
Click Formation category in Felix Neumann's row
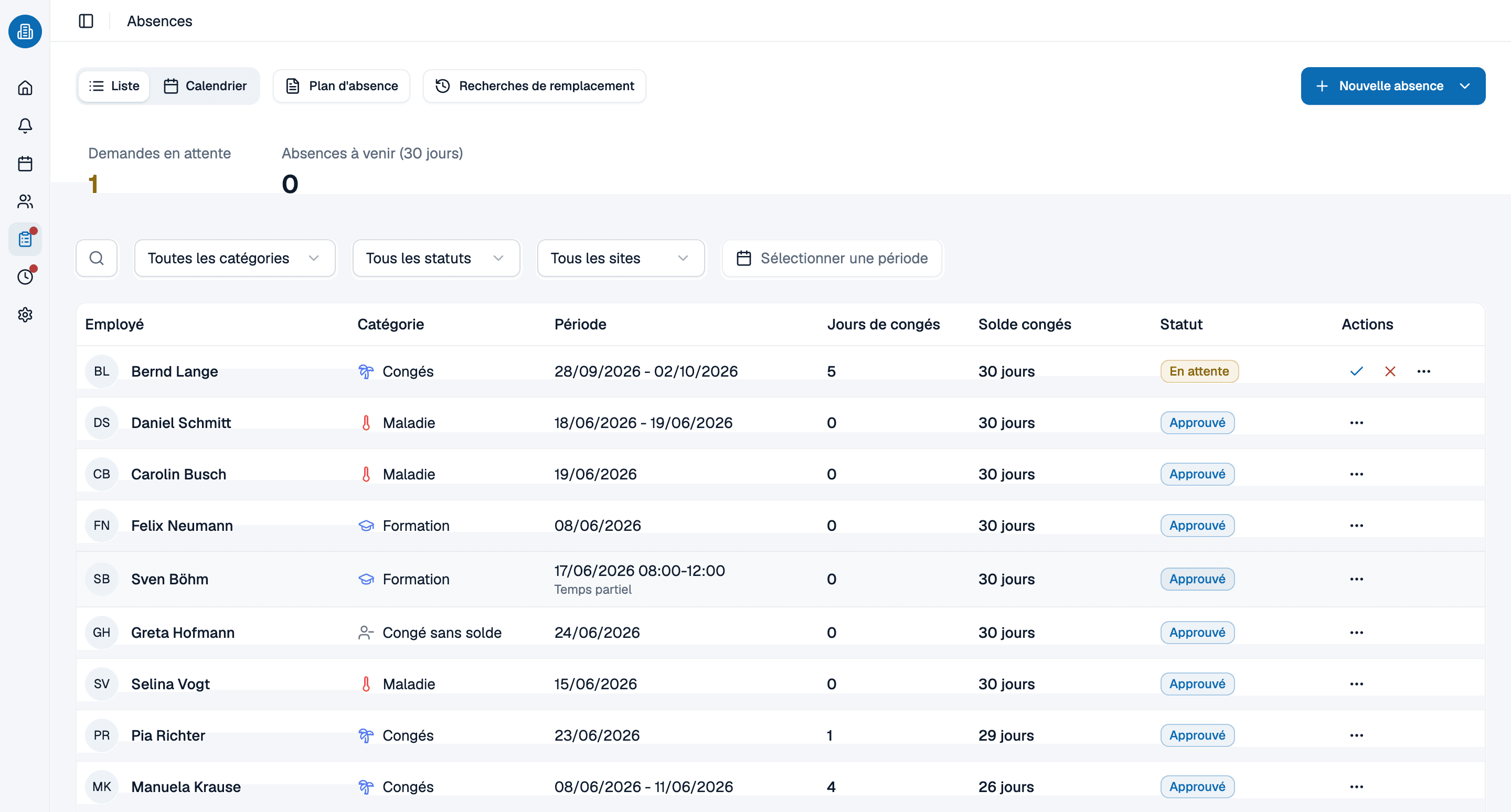coord(403,525)
